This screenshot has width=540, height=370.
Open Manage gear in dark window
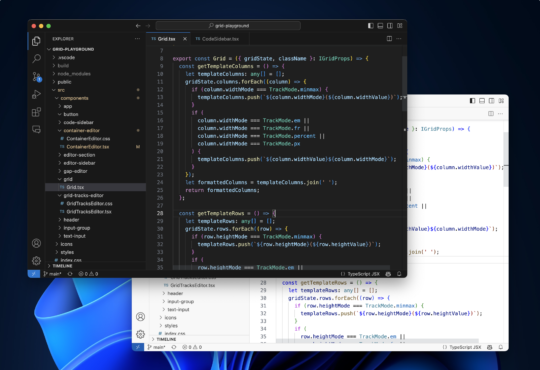(x=36, y=261)
